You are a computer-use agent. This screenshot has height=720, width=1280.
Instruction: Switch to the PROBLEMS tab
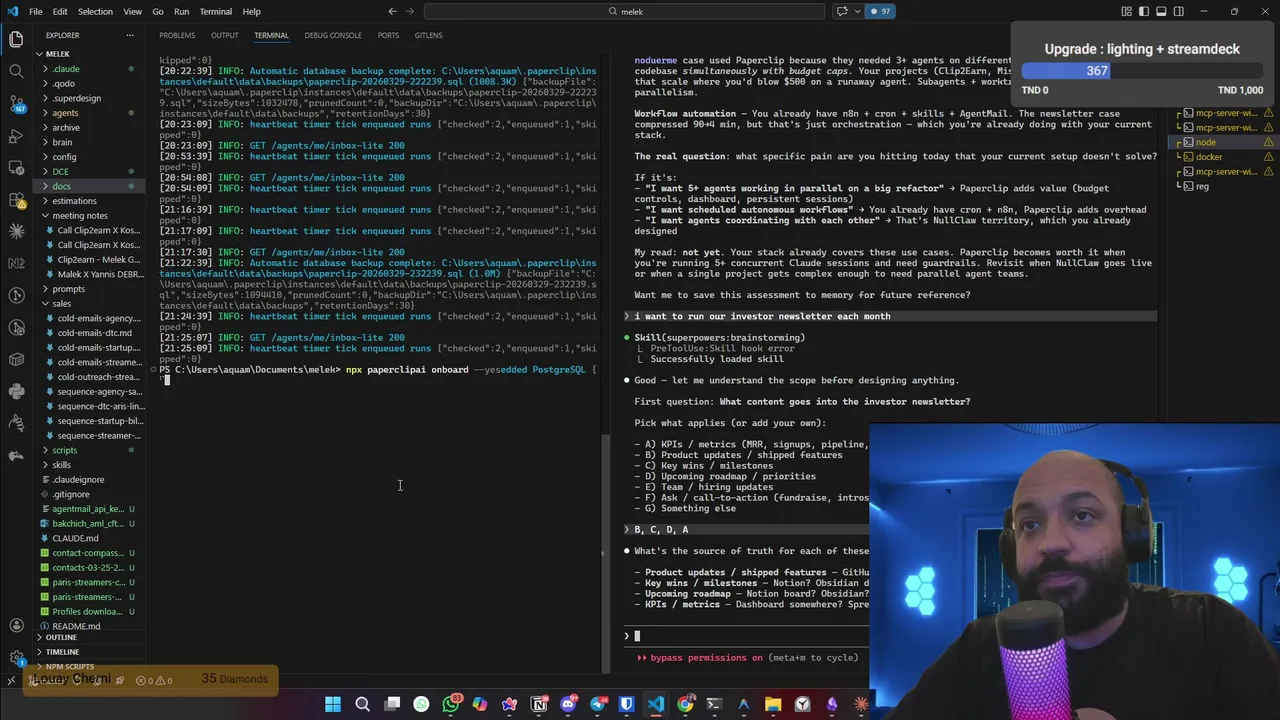177,35
